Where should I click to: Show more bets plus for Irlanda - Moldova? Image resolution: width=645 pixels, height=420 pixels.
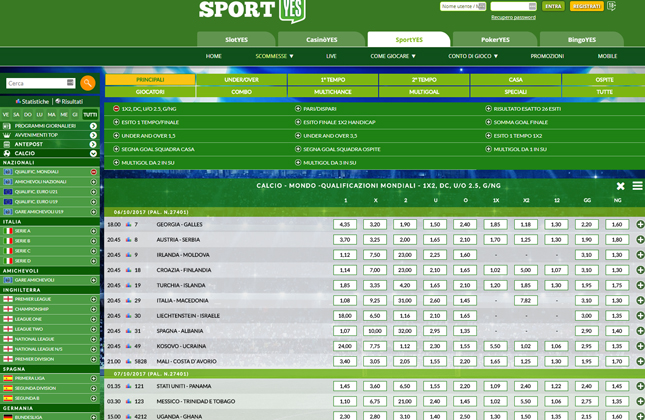(640, 255)
